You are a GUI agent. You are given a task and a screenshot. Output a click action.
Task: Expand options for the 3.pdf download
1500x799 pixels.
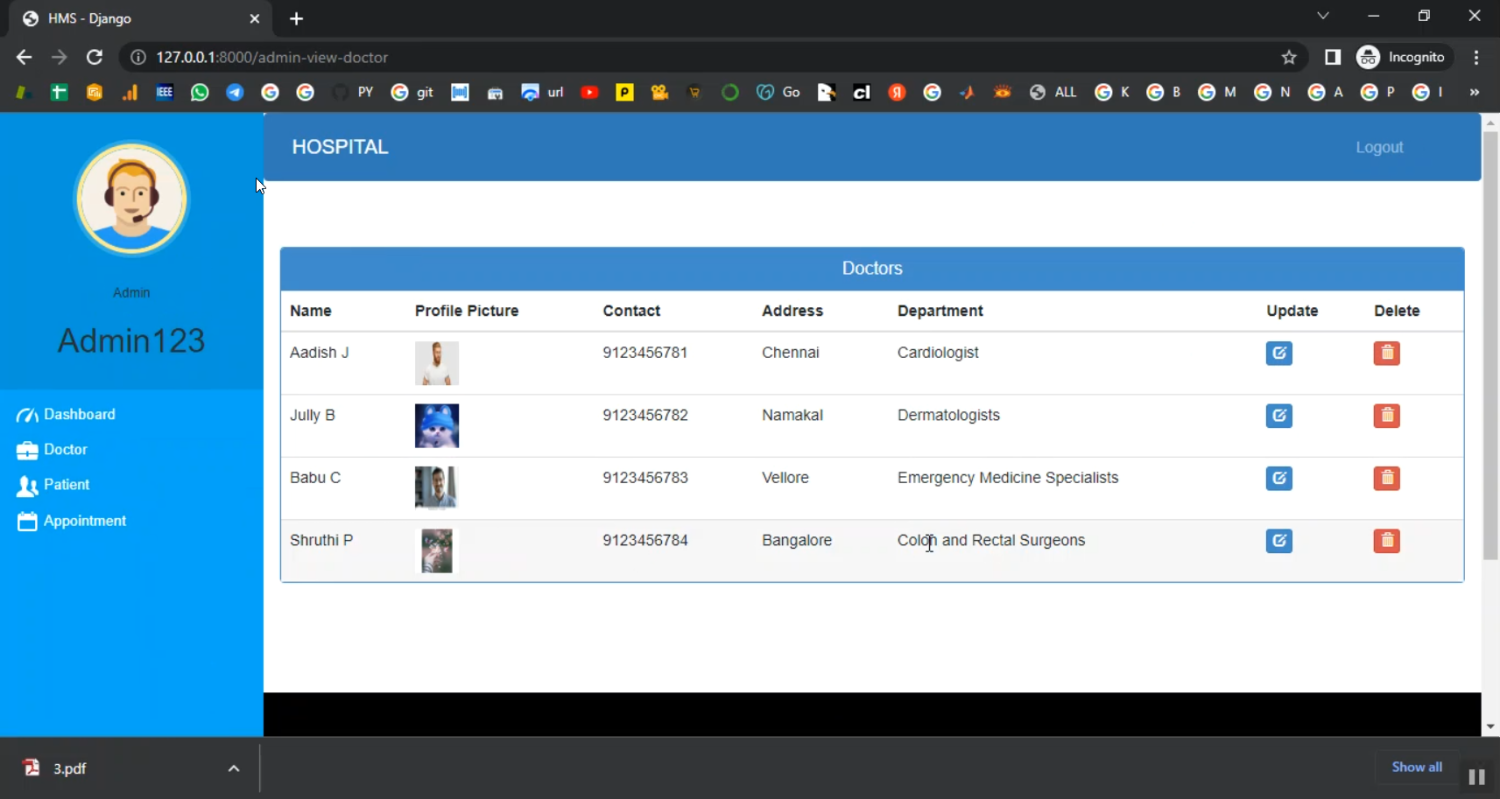point(233,768)
